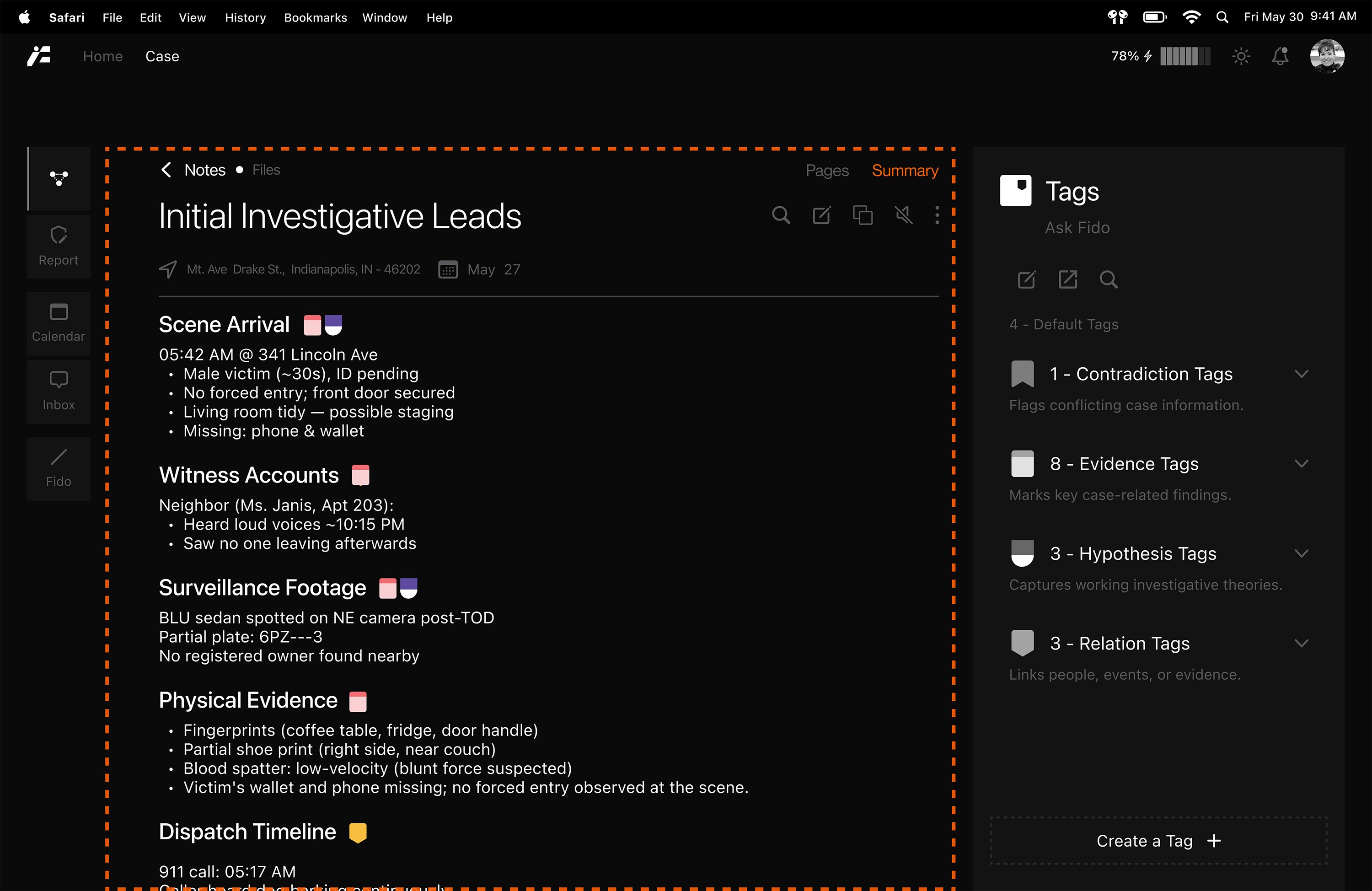
Task: Expand the Hypothesis Tags chevron
Action: (1301, 553)
